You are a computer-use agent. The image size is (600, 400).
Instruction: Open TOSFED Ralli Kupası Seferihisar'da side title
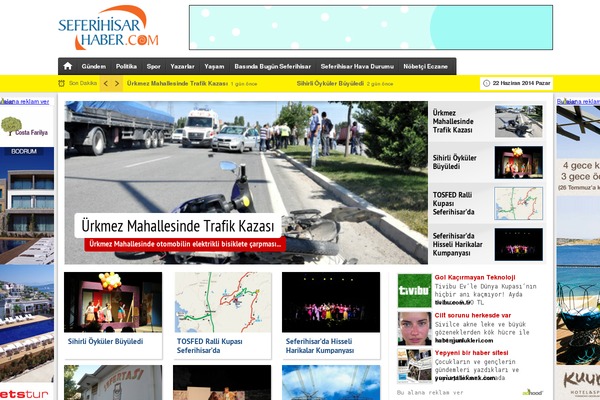(453, 203)
